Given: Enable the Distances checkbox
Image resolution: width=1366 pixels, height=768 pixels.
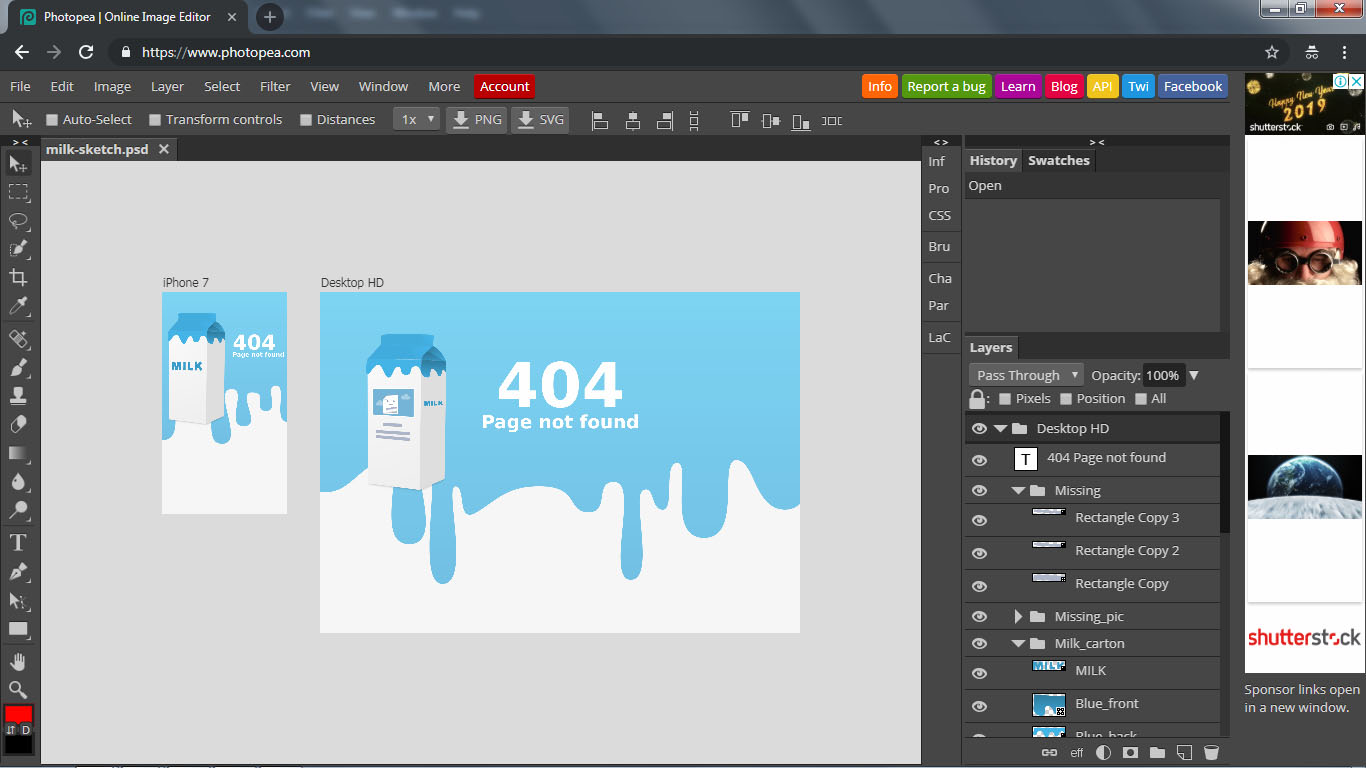Looking at the screenshot, I should [x=306, y=120].
